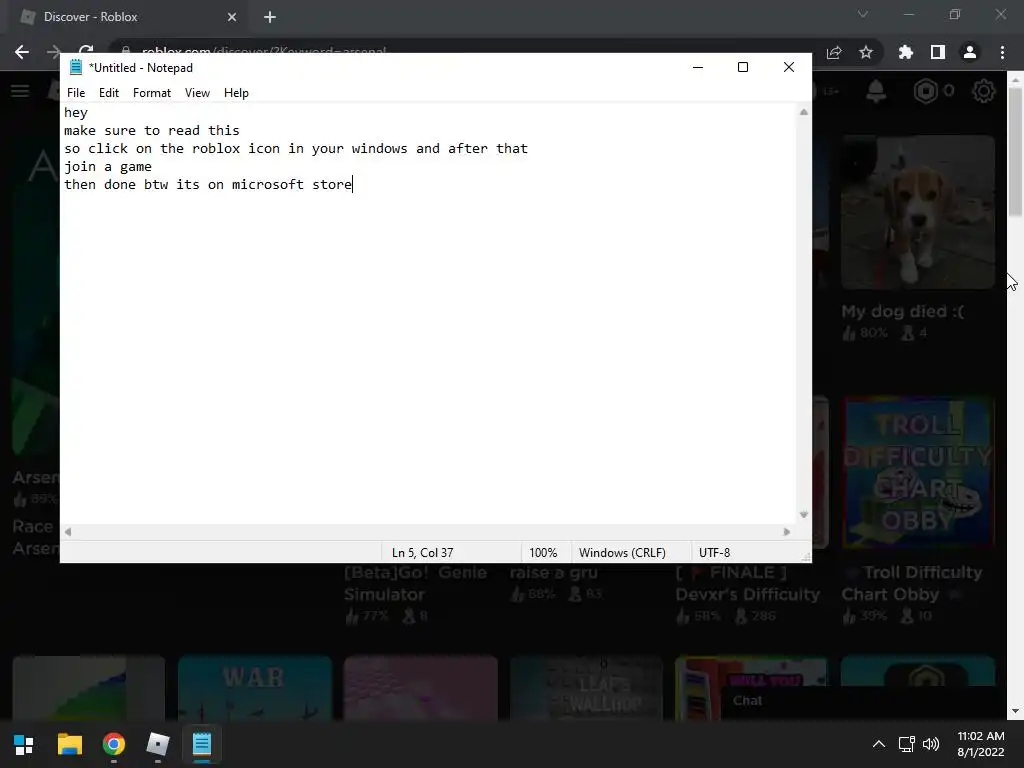Image resolution: width=1024 pixels, height=768 pixels.
Task: Switch to Notepad in taskbar
Action: coord(202,744)
